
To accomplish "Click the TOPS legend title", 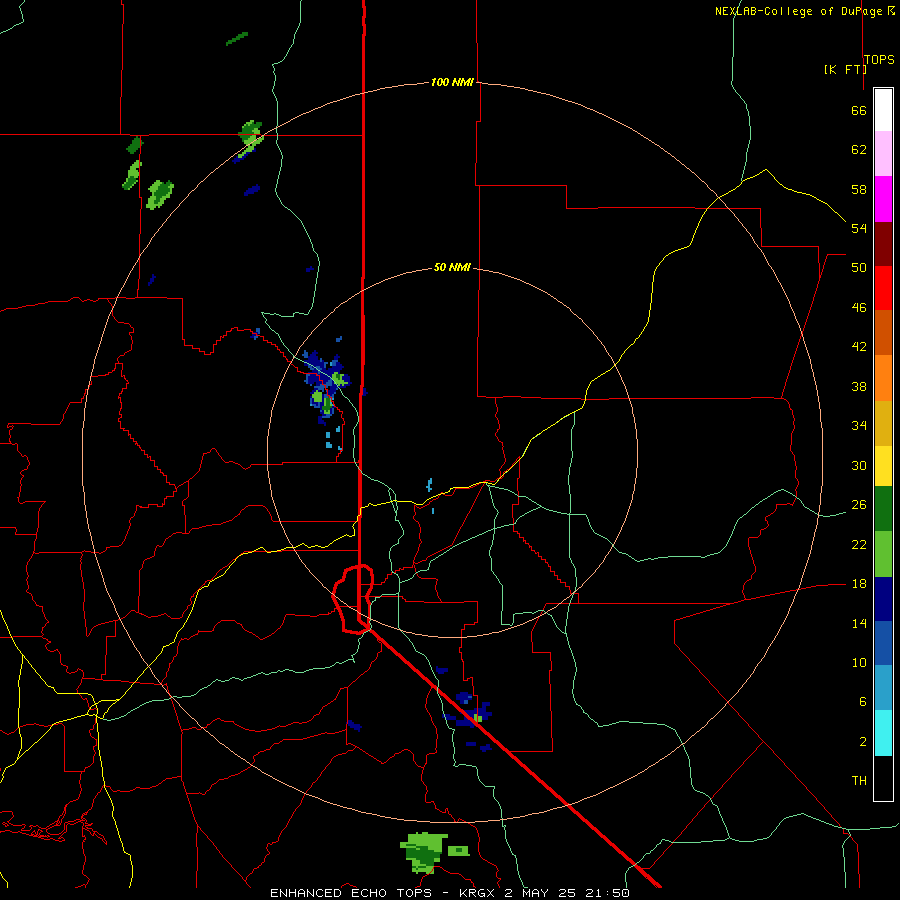I will click(x=879, y=59).
